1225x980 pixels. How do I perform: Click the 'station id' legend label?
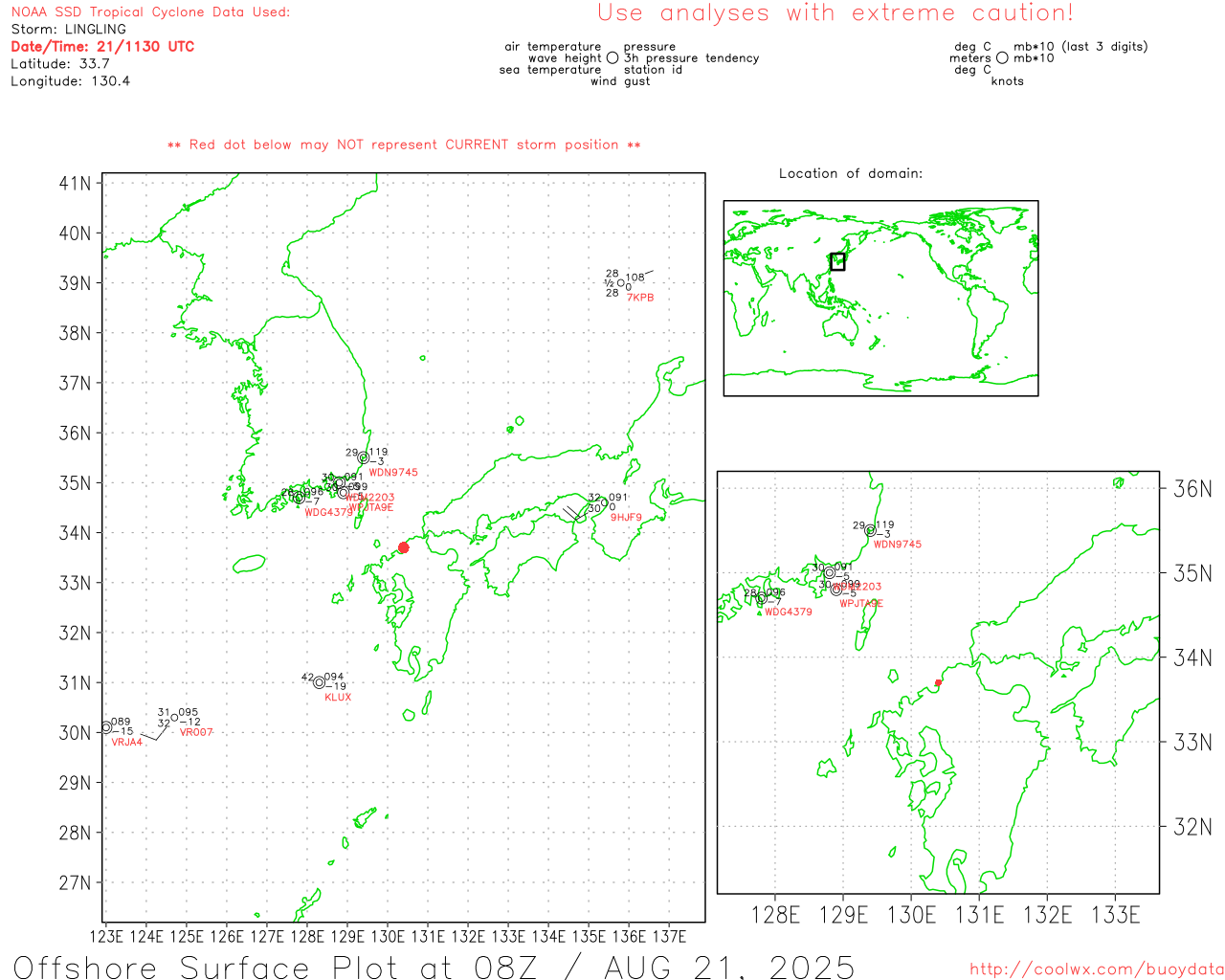click(653, 69)
